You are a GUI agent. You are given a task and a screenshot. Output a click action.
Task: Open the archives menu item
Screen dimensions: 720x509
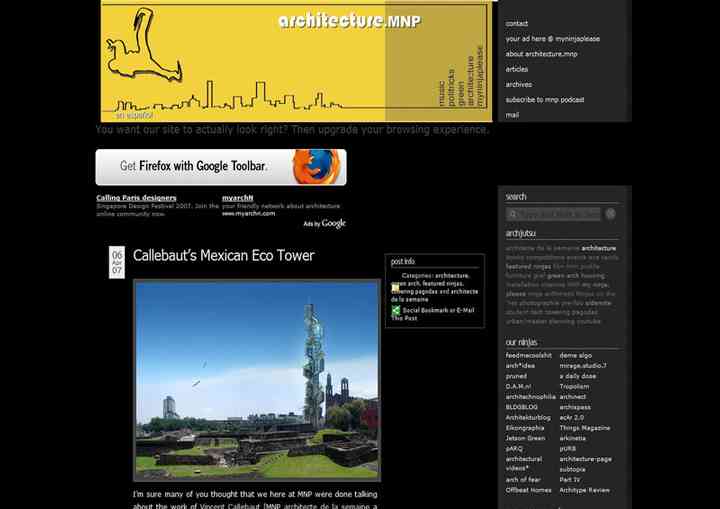click(x=518, y=85)
